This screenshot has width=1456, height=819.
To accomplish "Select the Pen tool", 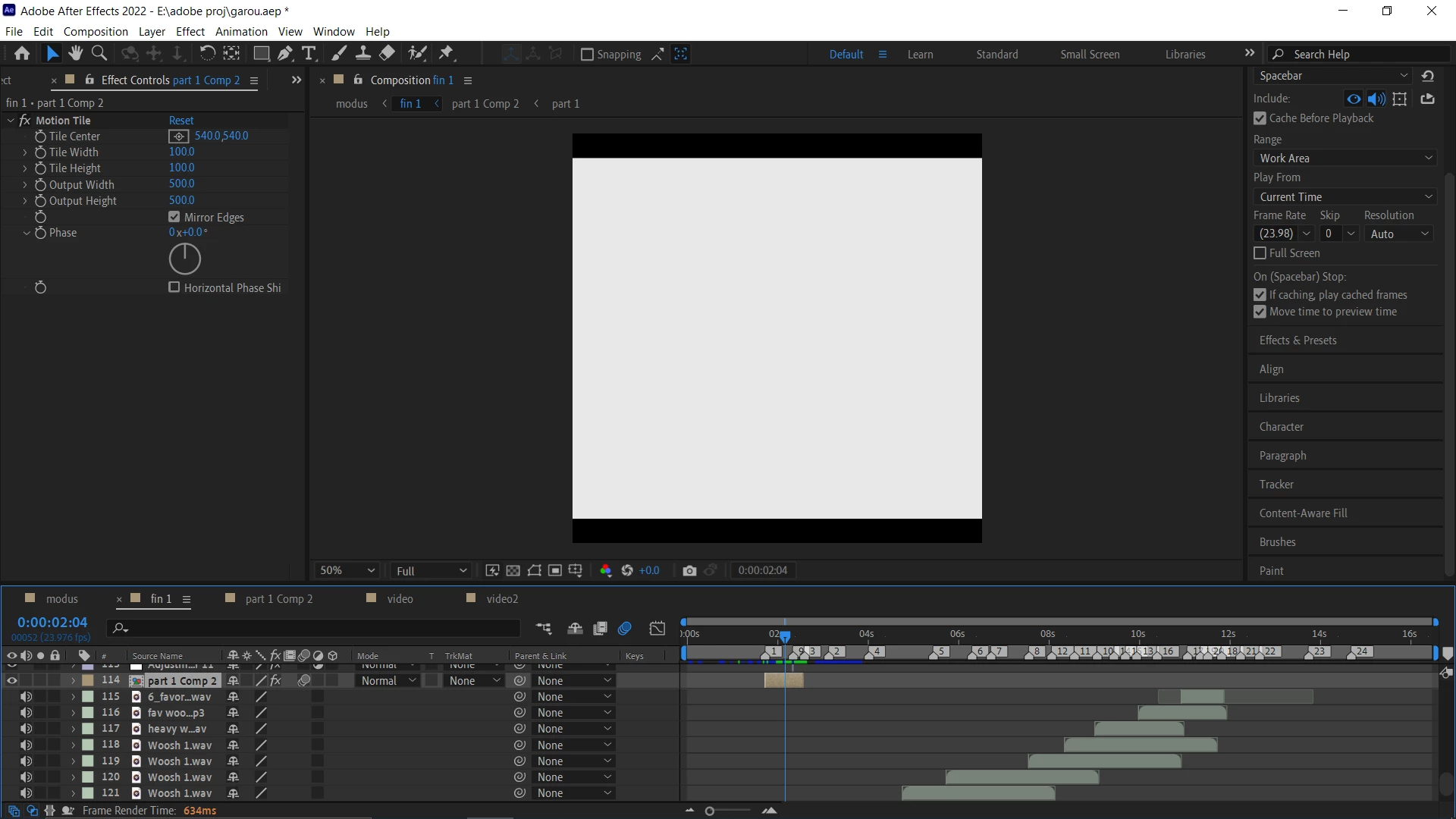I will [x=284, y=53].
